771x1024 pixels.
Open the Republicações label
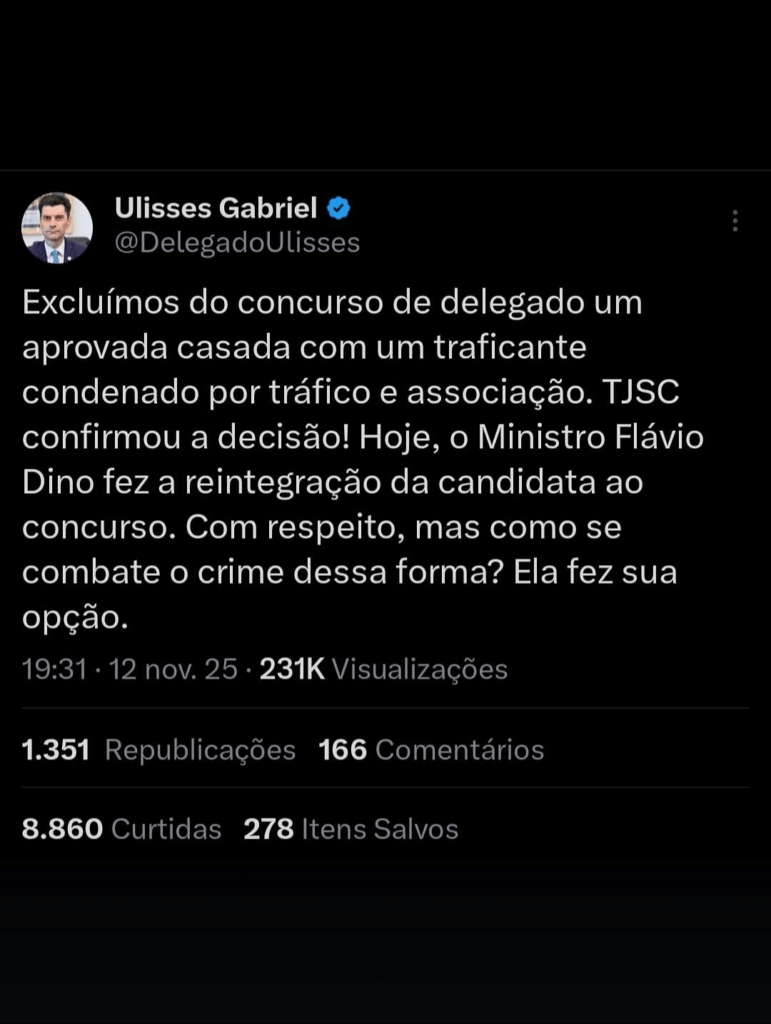coord(200,750)
